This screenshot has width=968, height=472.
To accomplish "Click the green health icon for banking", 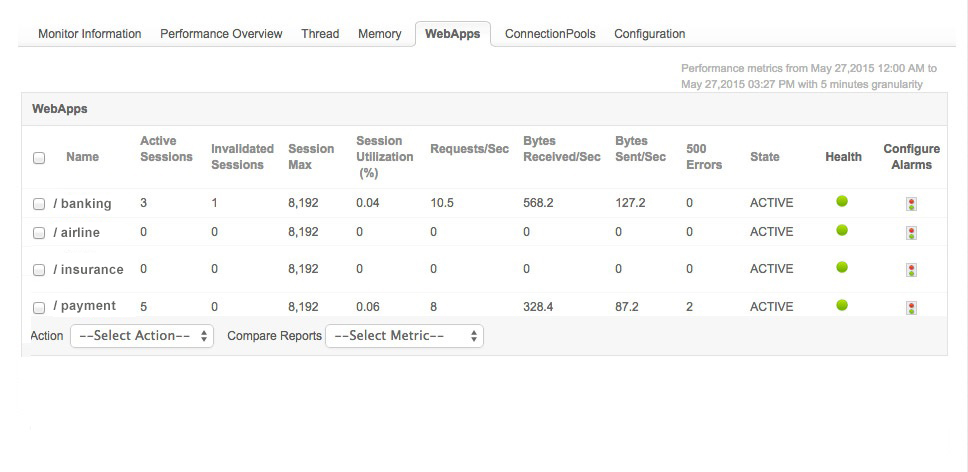I will coord(842,202).
